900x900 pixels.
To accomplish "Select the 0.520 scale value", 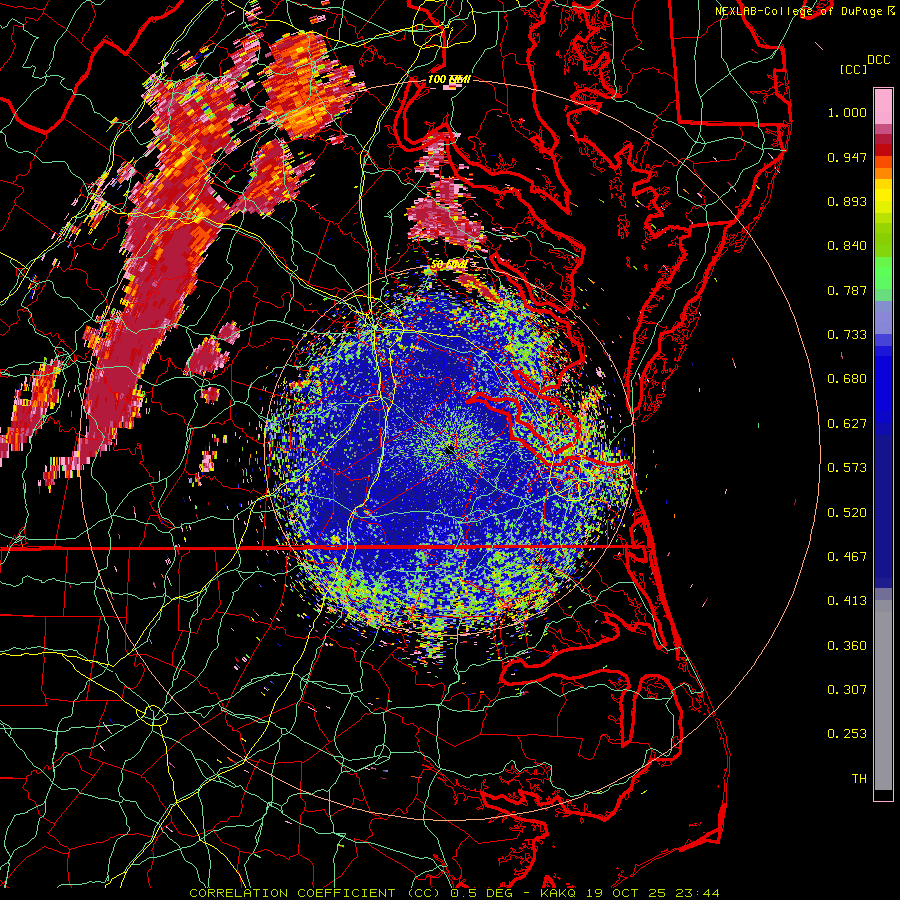I will click(847, 513).
